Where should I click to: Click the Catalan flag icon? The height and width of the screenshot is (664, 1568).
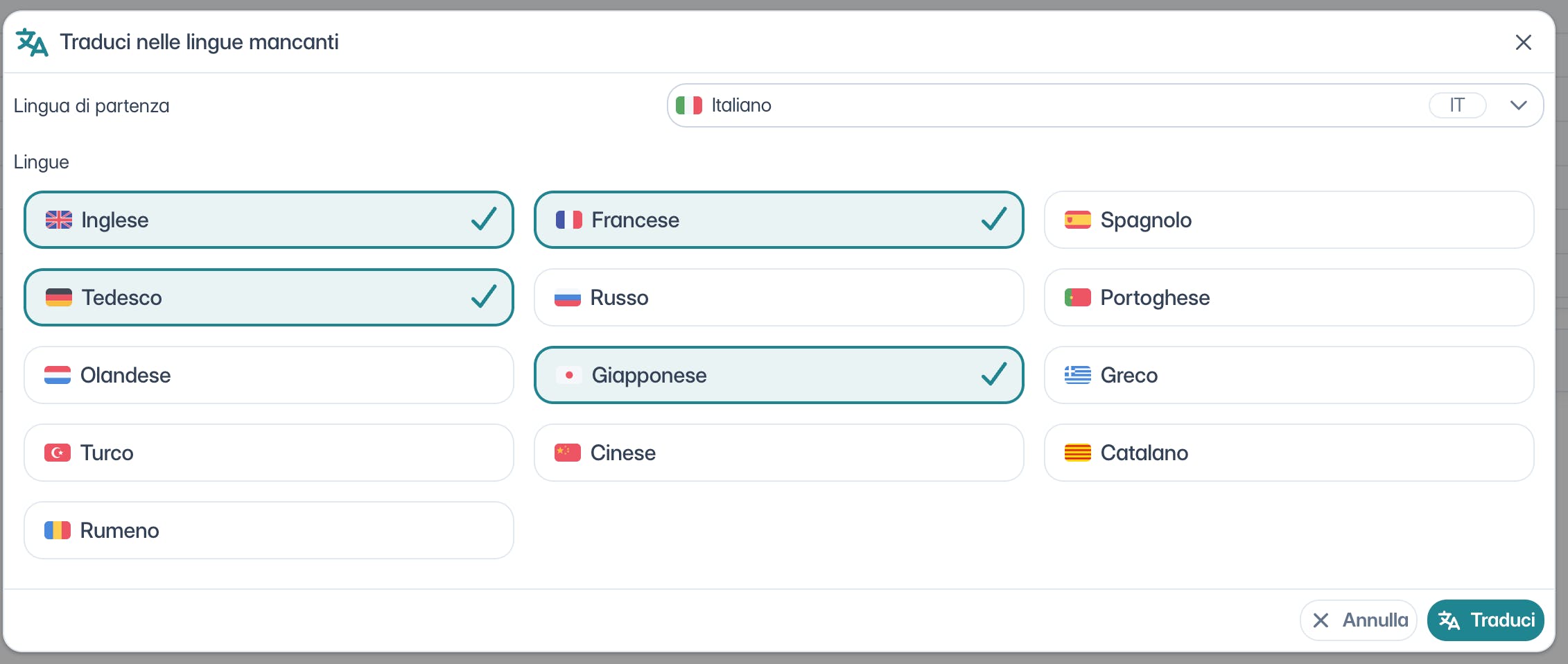[x=1077, y=453]
